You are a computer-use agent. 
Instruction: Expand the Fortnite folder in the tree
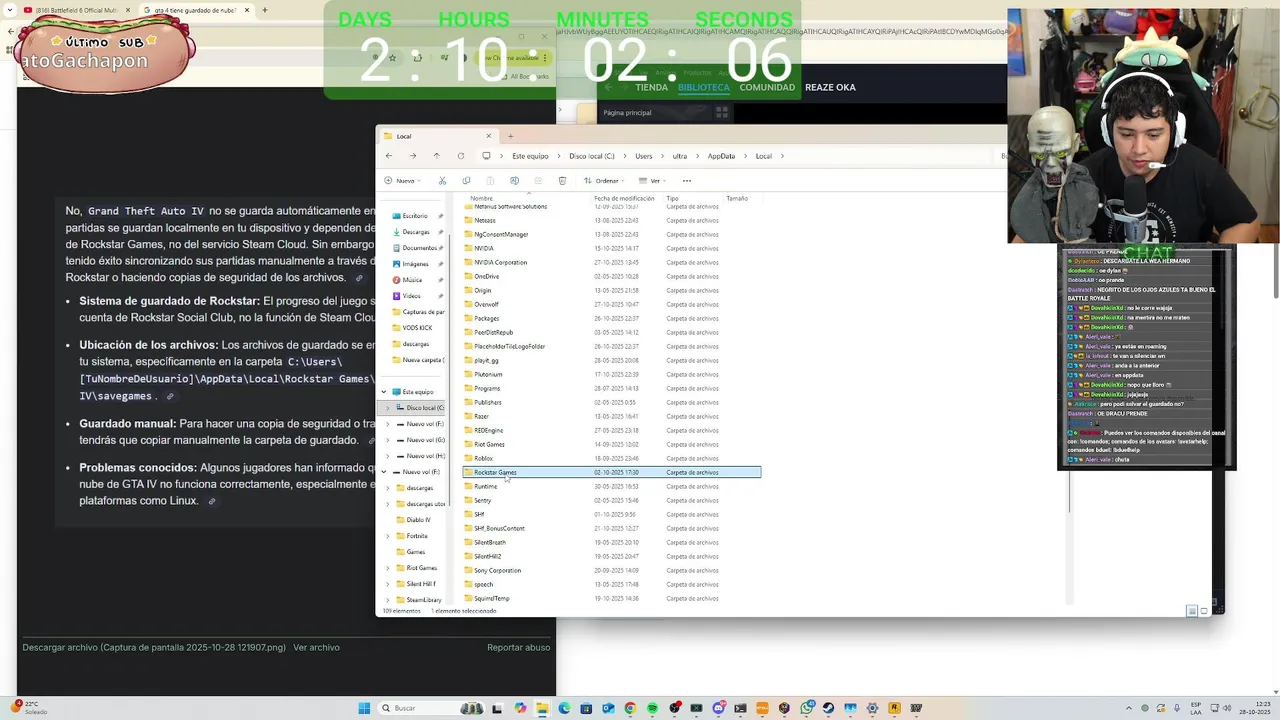tap(388, 536)
